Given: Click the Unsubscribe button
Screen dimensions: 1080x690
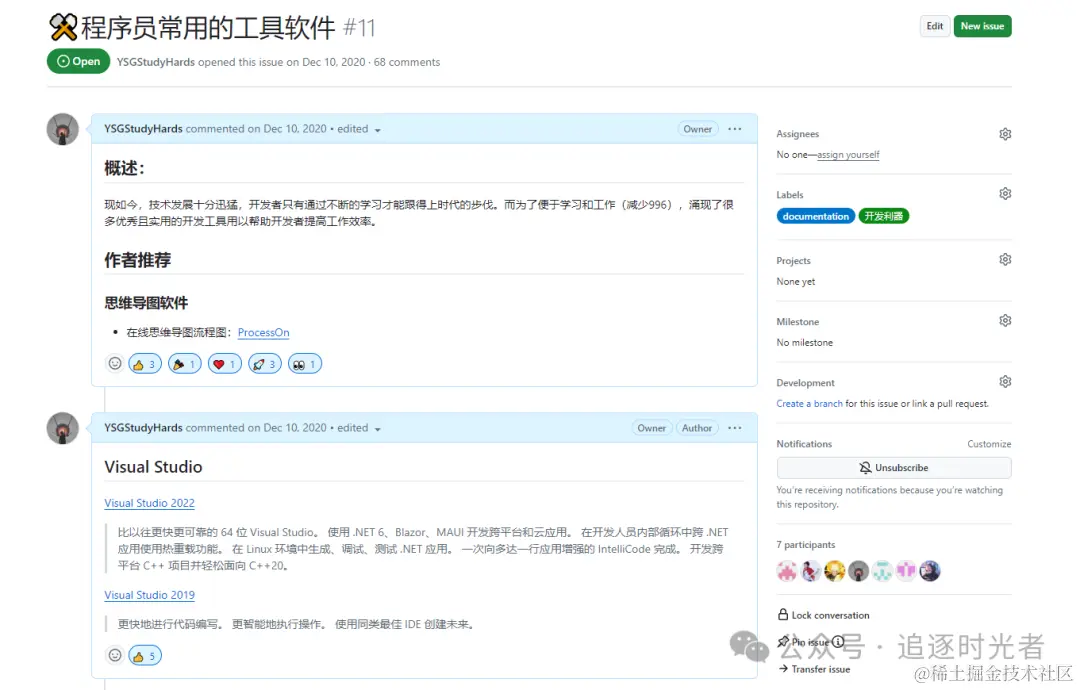Looking at the screenshot, I should coord(894,468).
